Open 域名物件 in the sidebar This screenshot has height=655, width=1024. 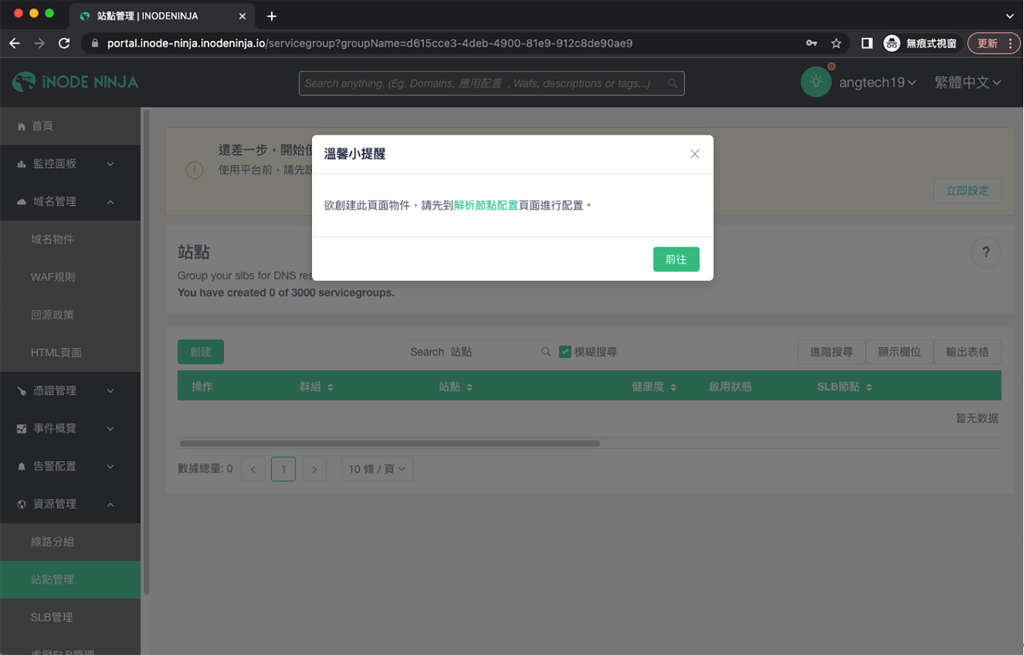click(70, 240)
